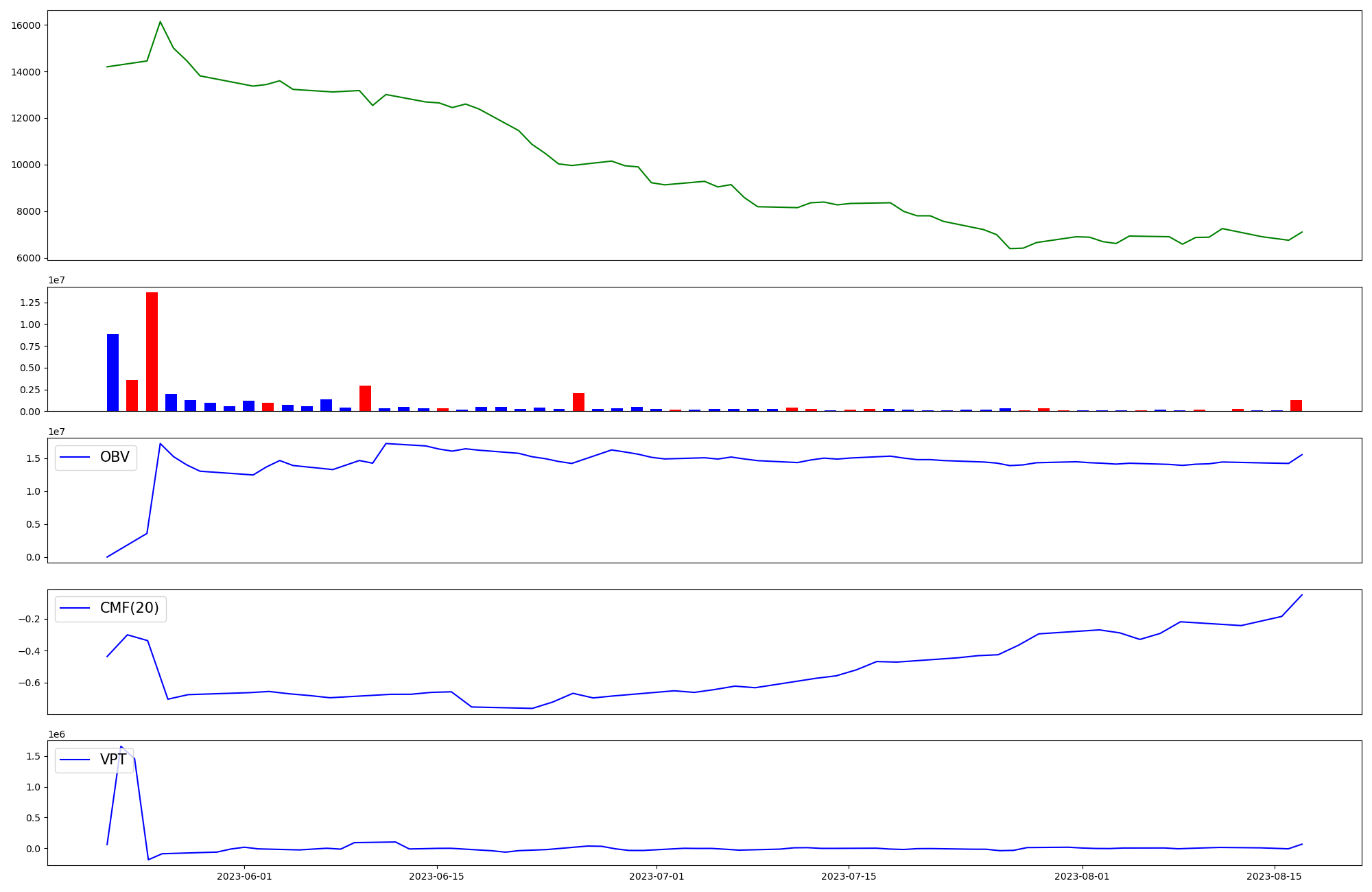This screenshot has width=1372, height=892.
Task: Click the spike peak of the VPT line
Action: pos(121,747)
